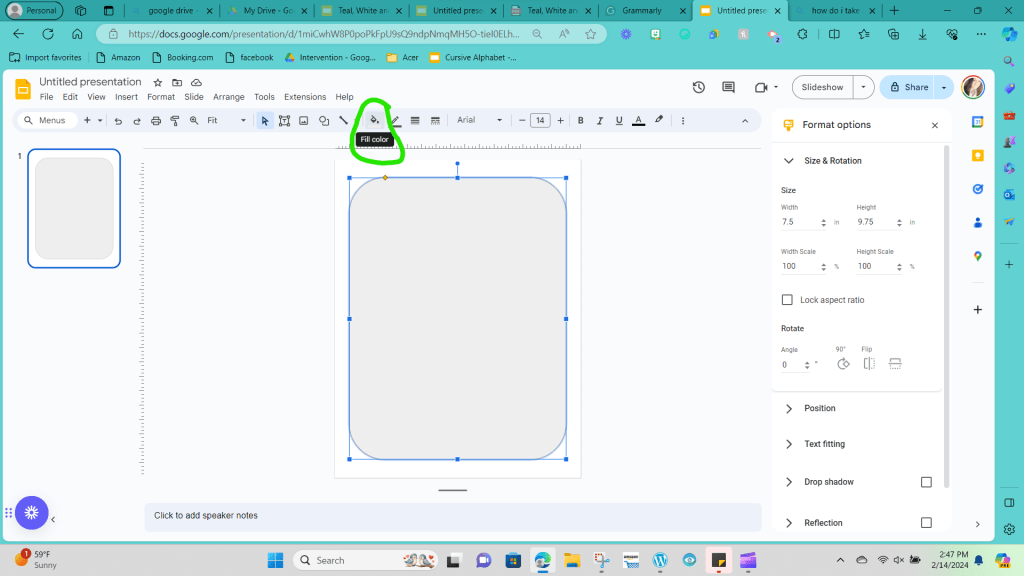Toggle the Drop shadow checkbox
This screenshot has height=576, width=1024.
pos(926,482)
